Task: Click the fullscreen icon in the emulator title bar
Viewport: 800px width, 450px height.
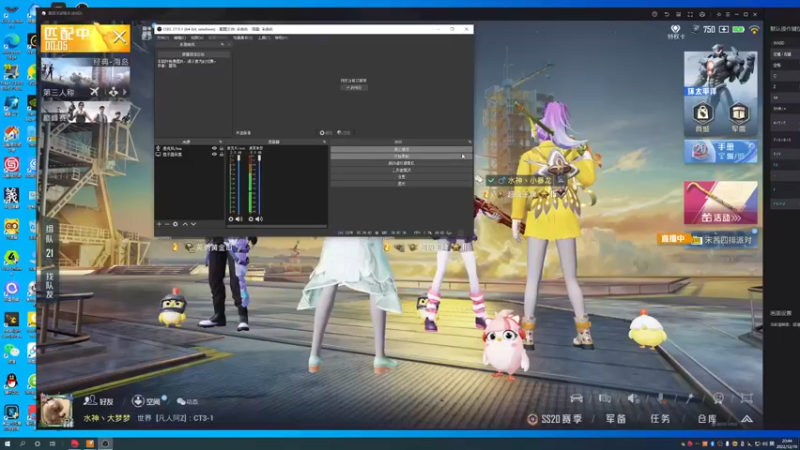Action: [690, 14]
